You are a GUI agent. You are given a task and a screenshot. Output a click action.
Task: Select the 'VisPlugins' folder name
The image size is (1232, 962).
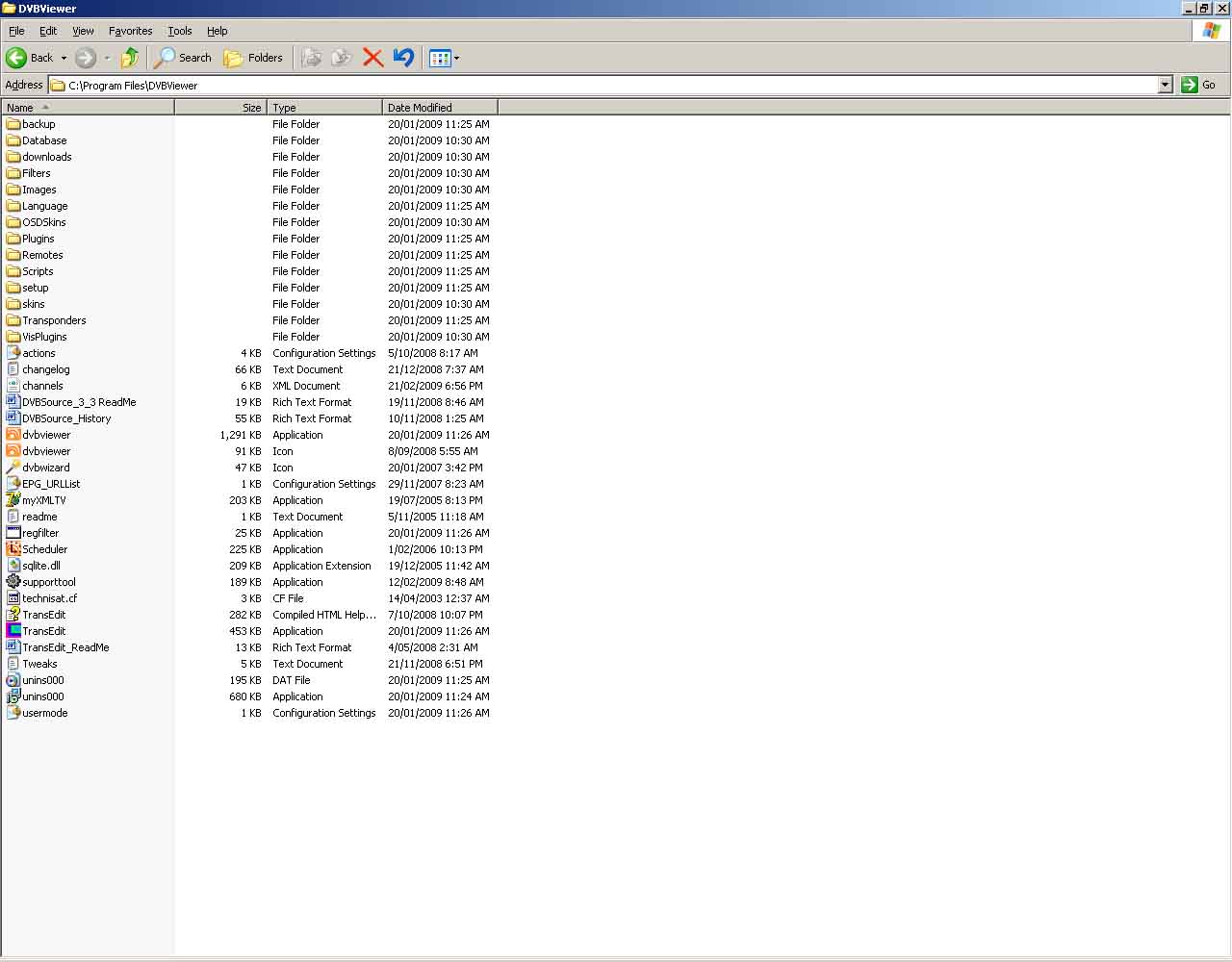pos(44,337)
